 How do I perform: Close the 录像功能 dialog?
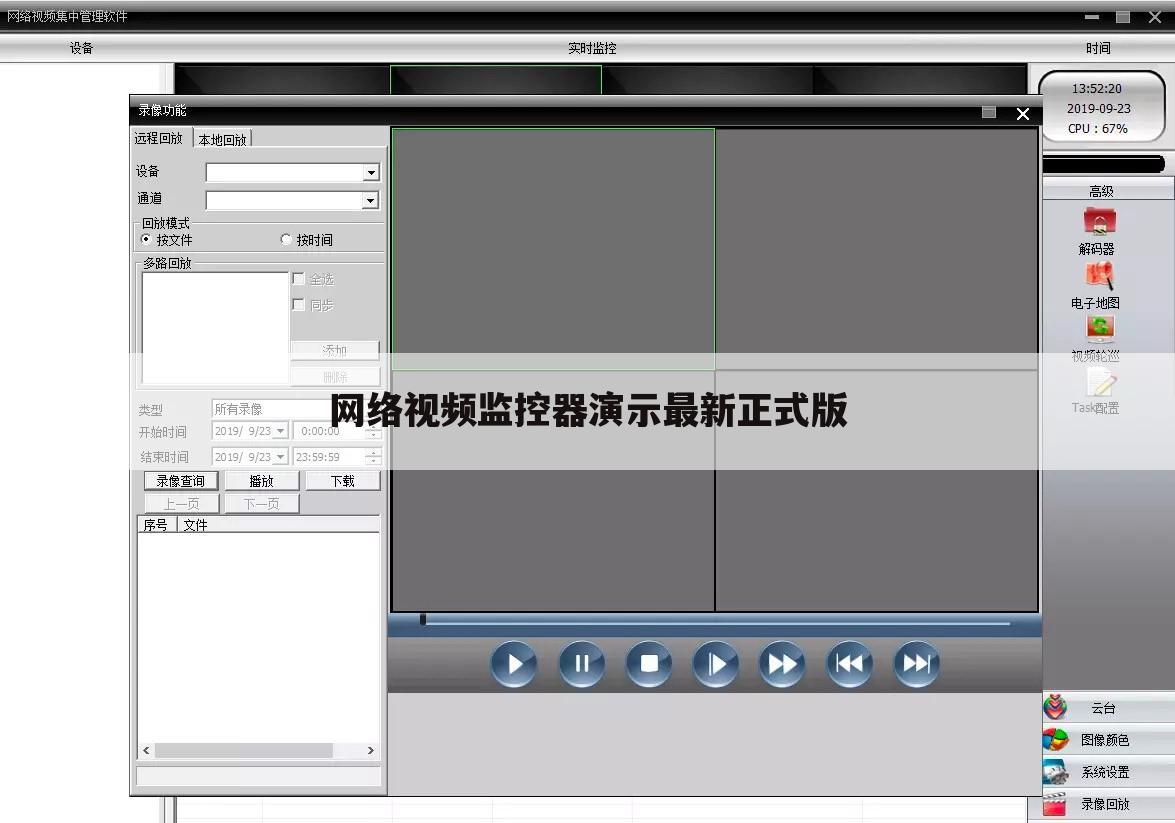[1023, 114]
